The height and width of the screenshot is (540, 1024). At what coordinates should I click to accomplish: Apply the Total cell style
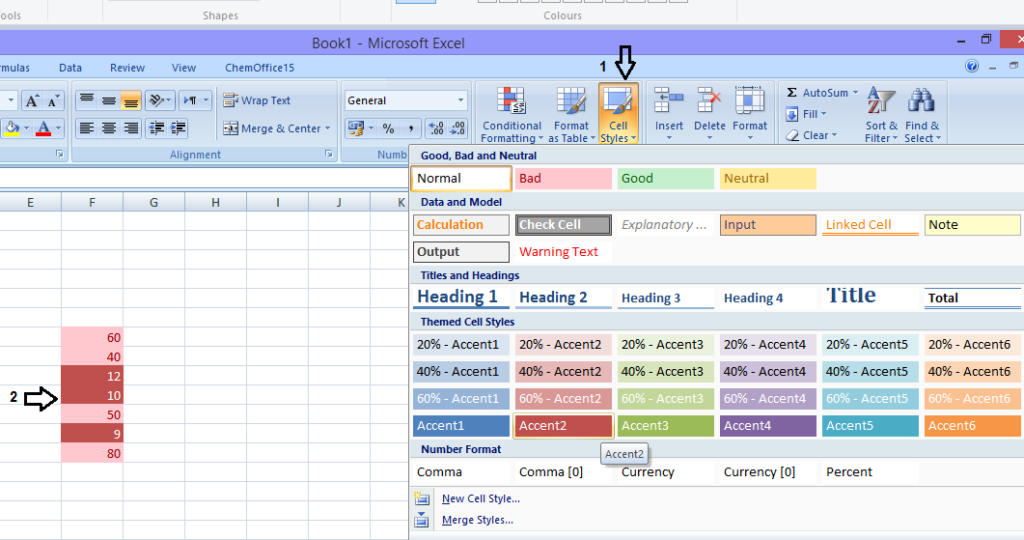pos(972,298)
